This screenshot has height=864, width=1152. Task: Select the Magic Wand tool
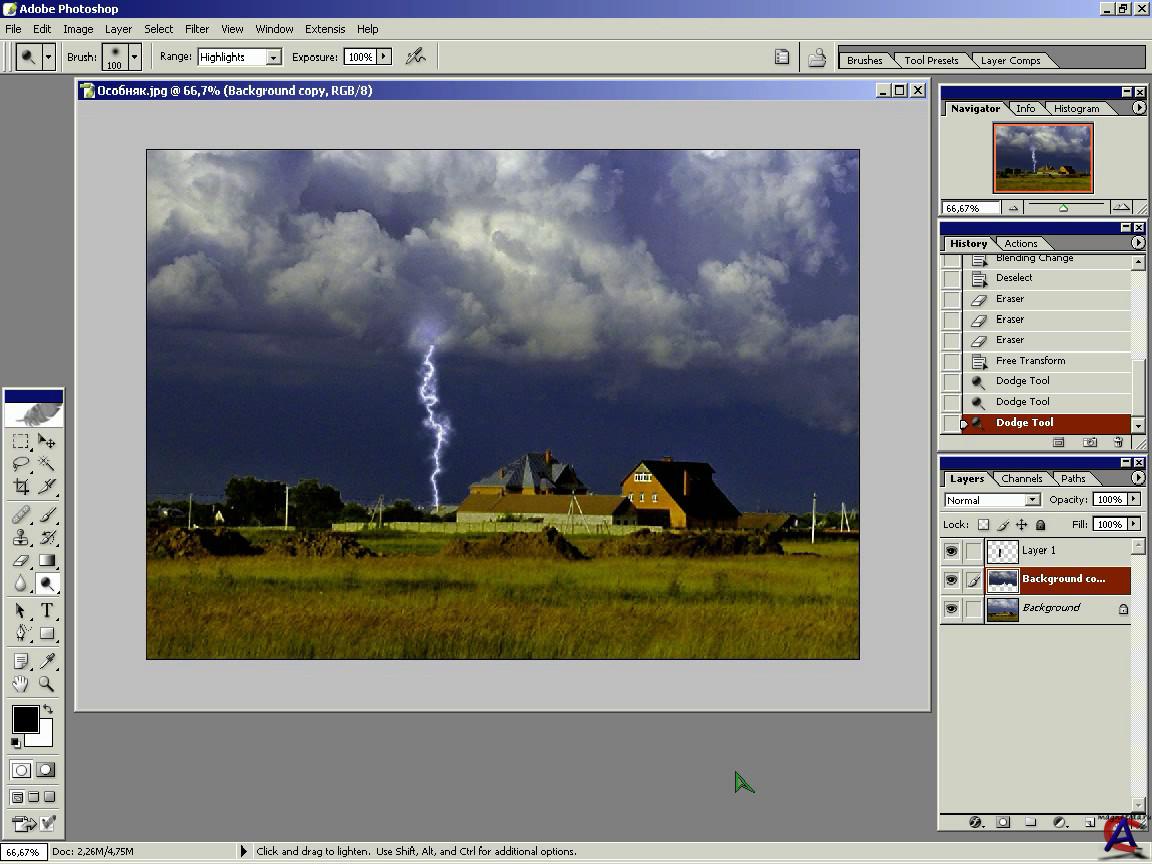point(46,464)
